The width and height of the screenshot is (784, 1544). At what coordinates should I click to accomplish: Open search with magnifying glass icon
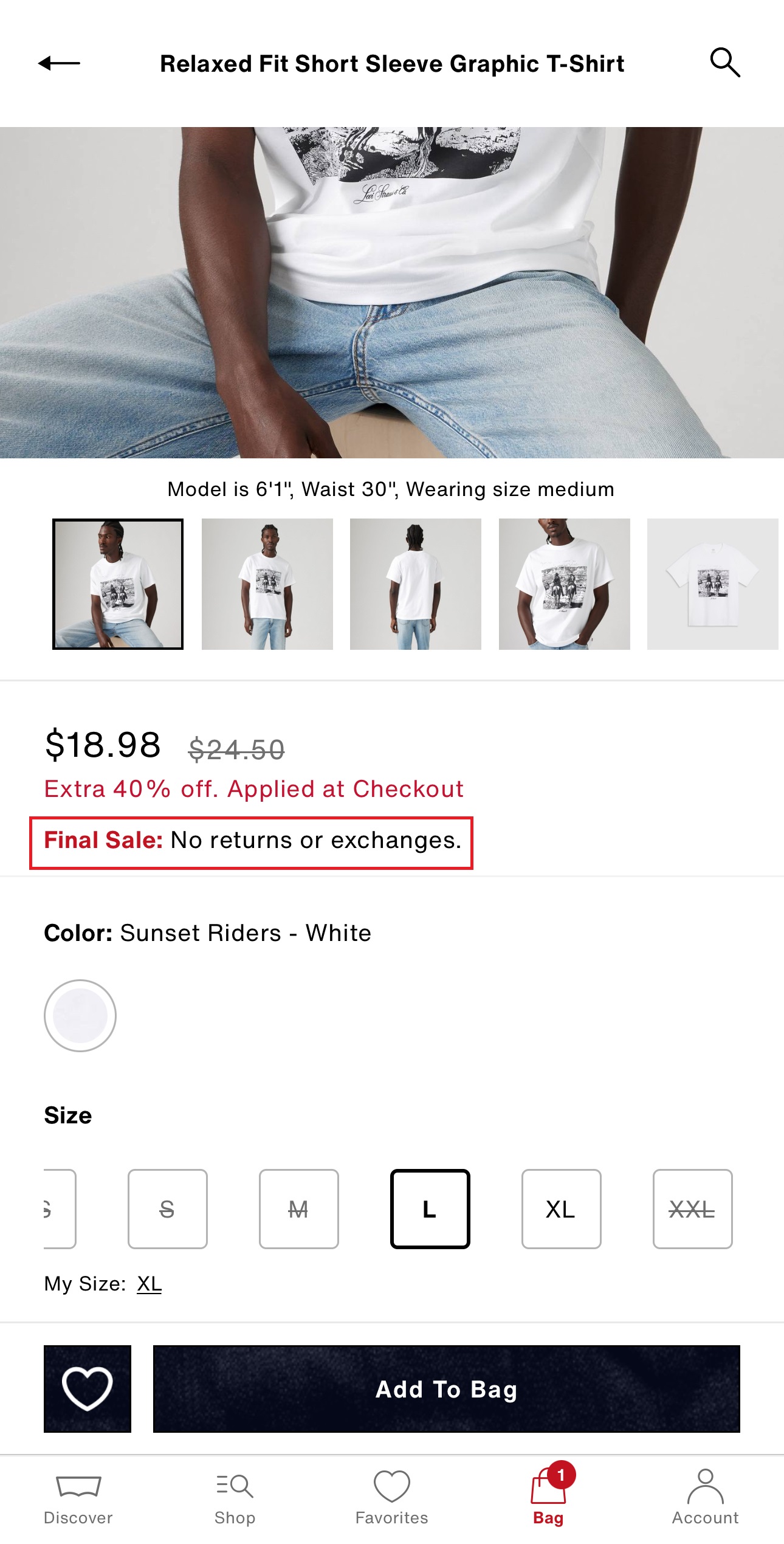click(x=724, y=63)
